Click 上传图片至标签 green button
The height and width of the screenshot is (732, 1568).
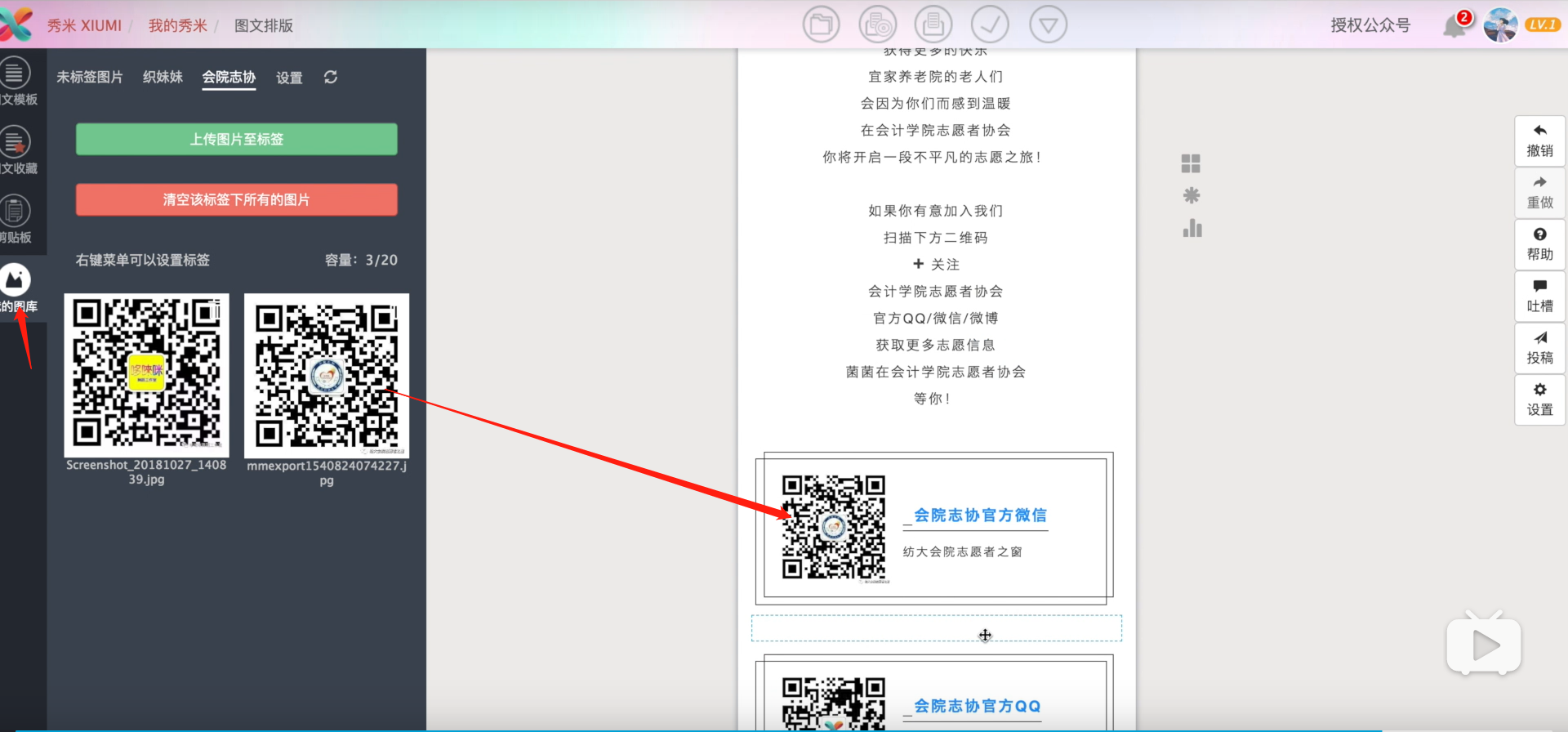tap(237, 139)
